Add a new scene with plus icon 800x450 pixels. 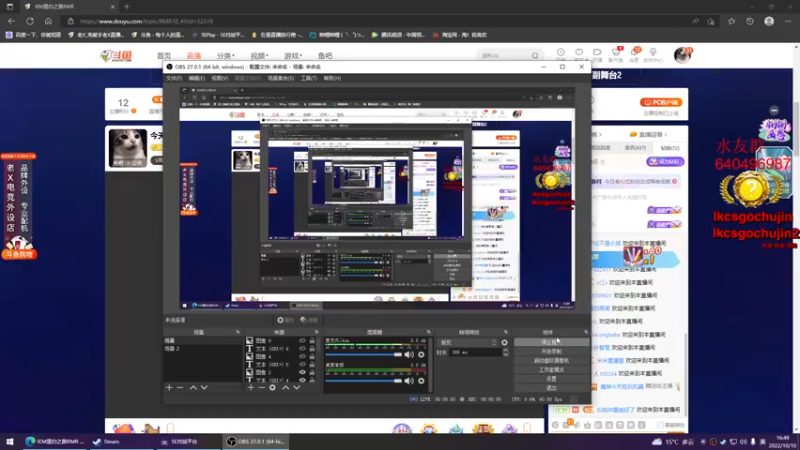[169, 388]
